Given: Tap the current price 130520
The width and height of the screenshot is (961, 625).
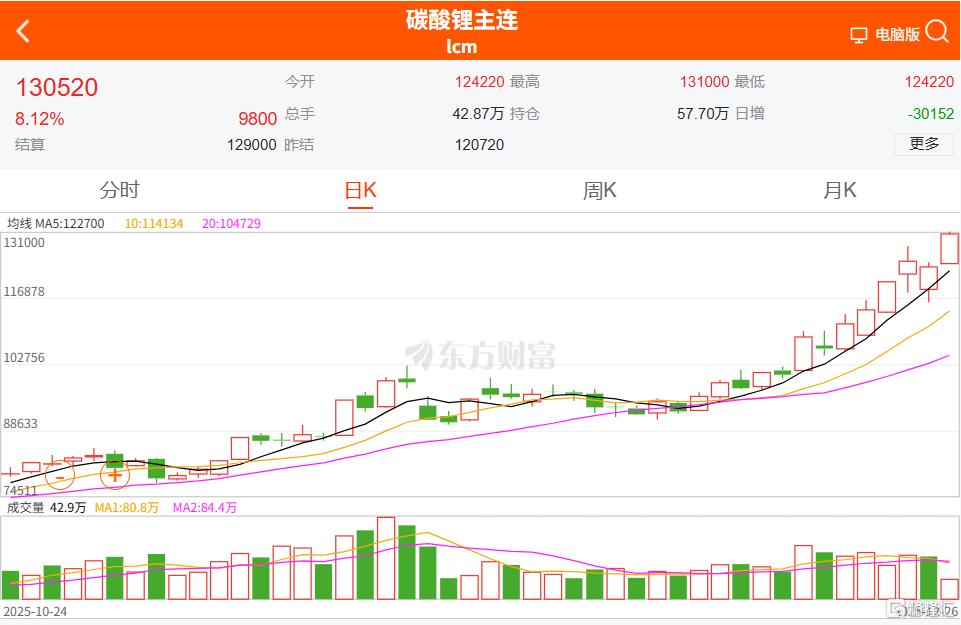Looking at the screenshot, I should point(56,87).
